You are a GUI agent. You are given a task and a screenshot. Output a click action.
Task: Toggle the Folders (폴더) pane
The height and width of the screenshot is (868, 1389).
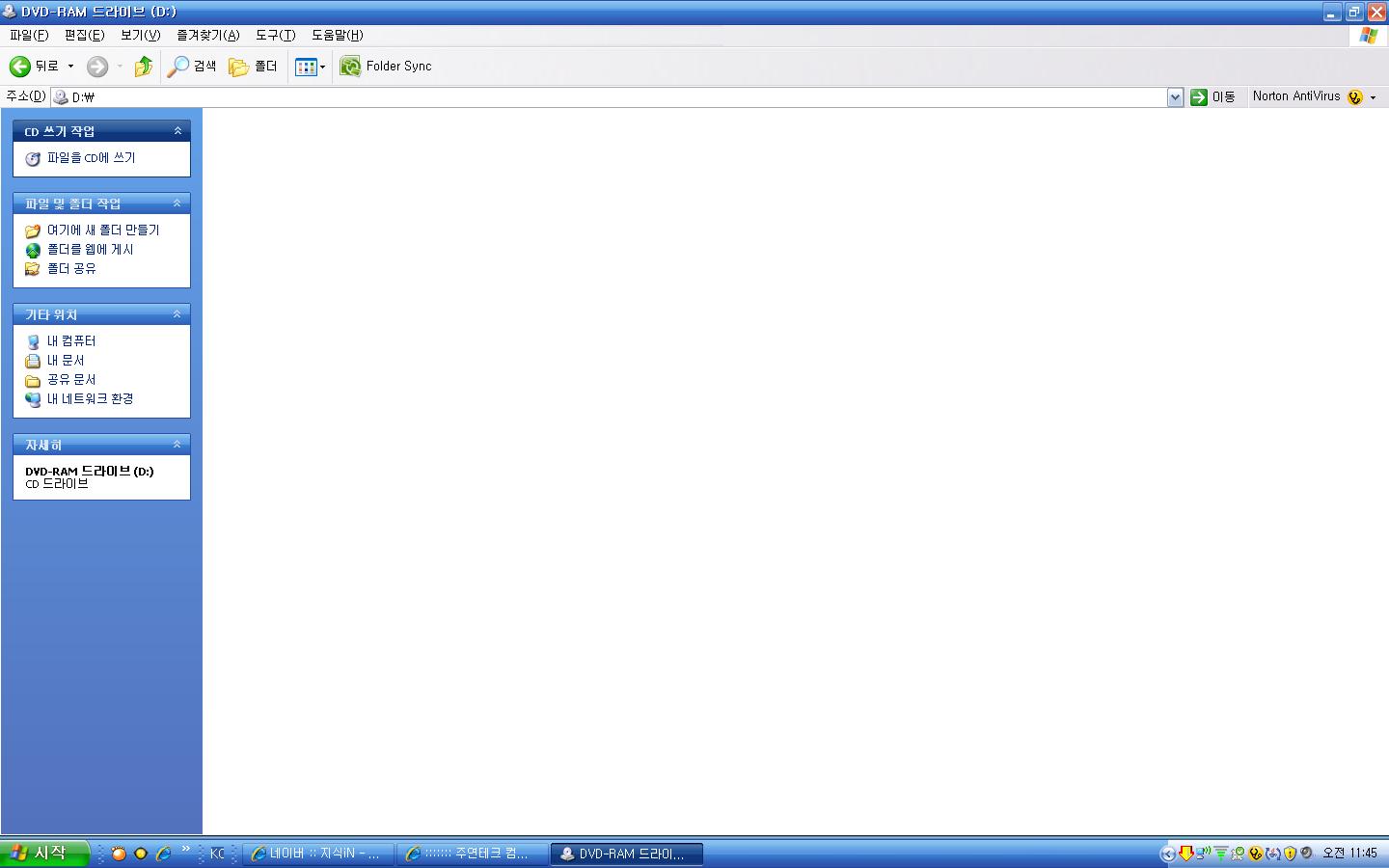[253, 67]
